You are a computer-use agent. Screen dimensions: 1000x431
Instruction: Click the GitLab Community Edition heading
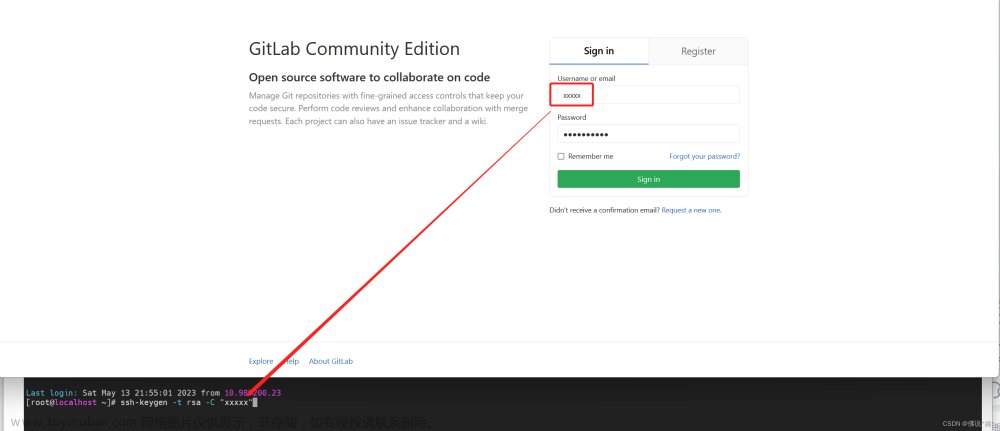(354, 49)
